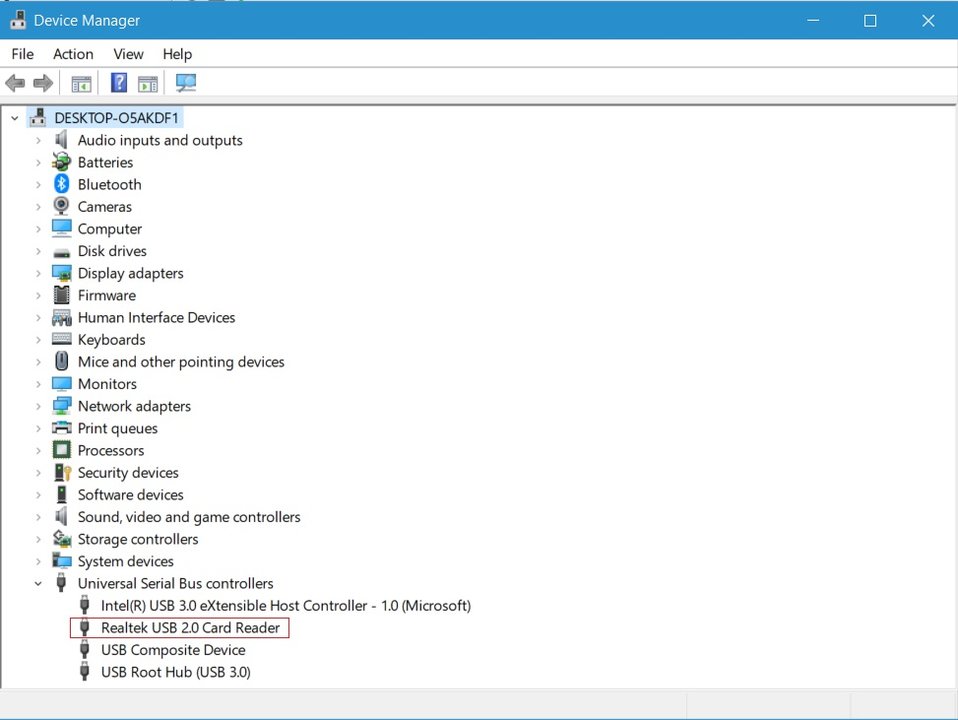Screen dimensions: 958x720
Task: Select the Monitors category label
Action: [x=107, y=384]
